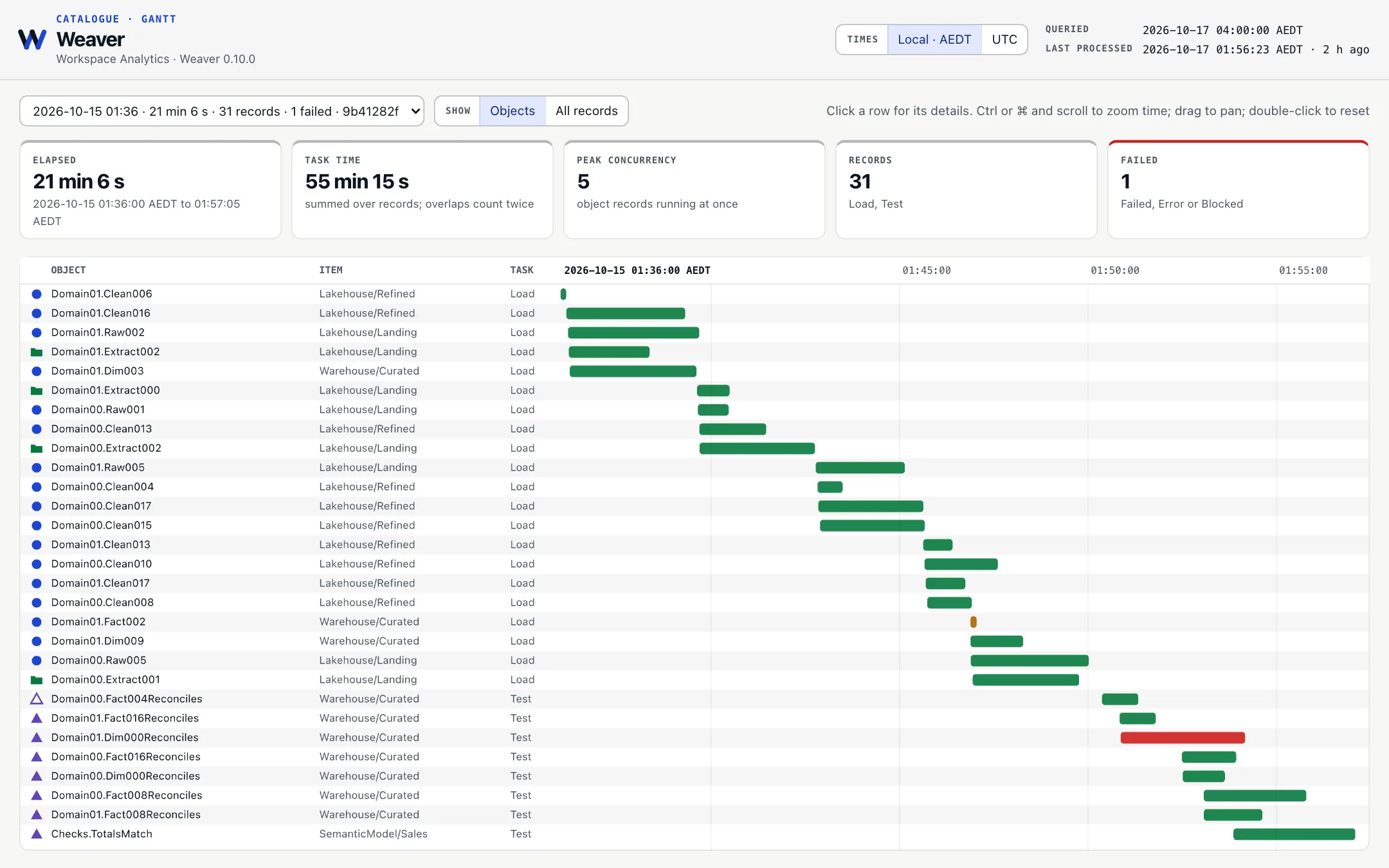This screenshot has height=868, width=1389.
Task: Click the green bar for Domain00.Extract002
Action: click(757, 448)
